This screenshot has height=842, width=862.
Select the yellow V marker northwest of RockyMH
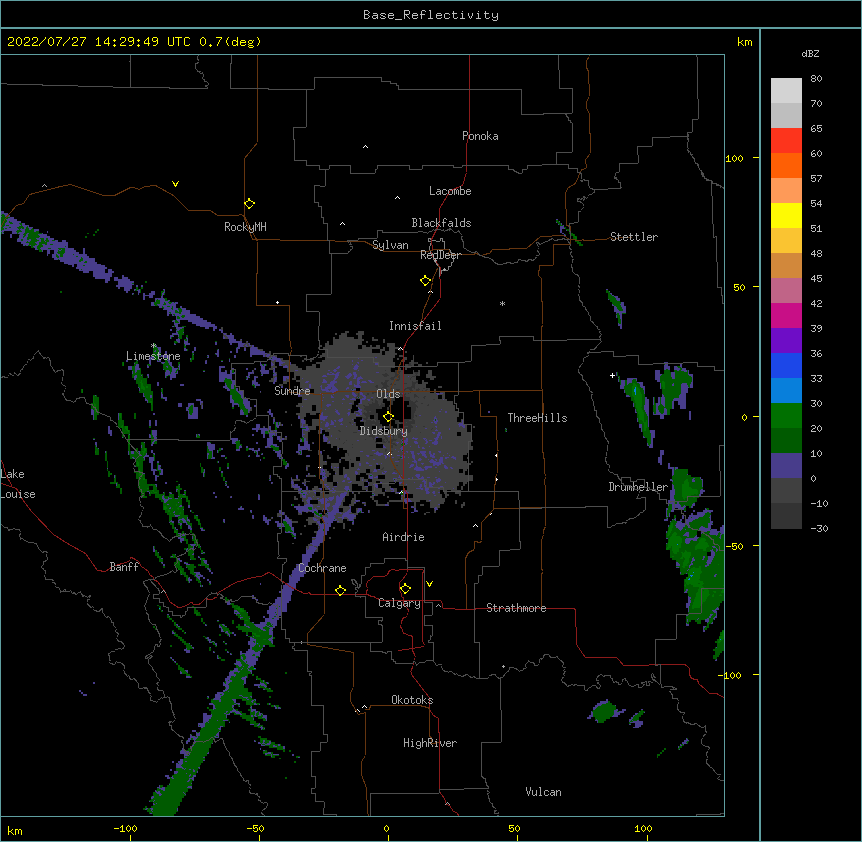[175, 184]
